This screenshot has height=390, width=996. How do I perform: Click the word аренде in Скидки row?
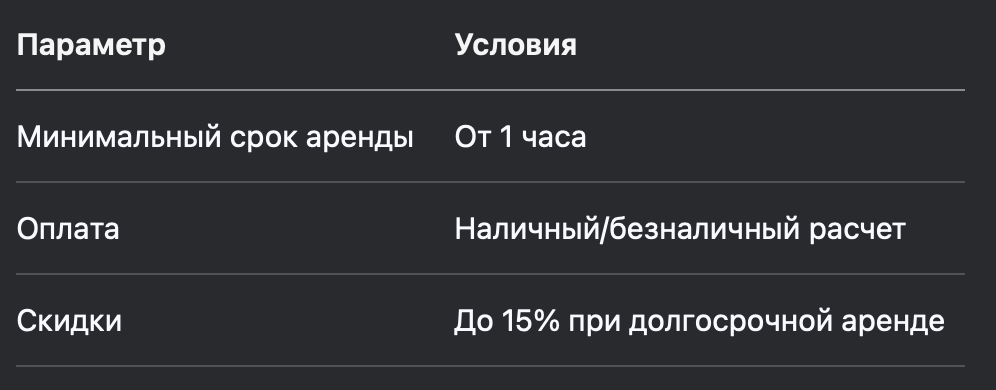point(892,323)
